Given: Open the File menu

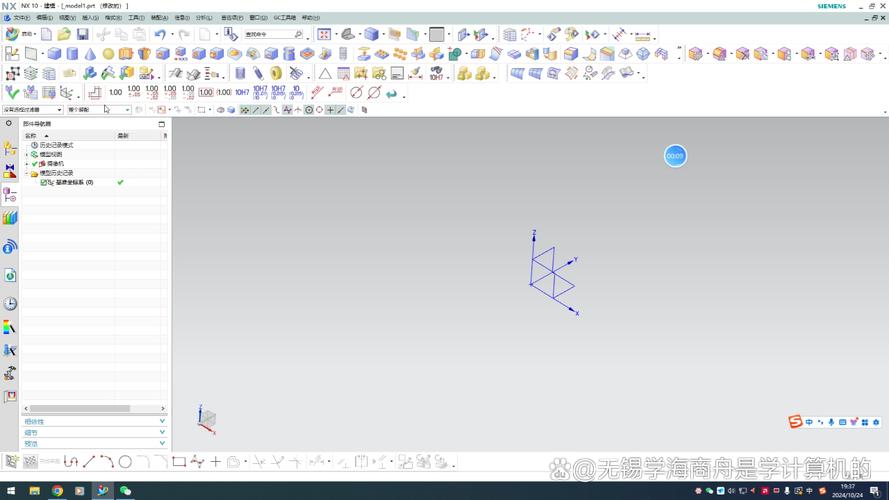Looking at the screenshot, I should (x=18, y=17).
